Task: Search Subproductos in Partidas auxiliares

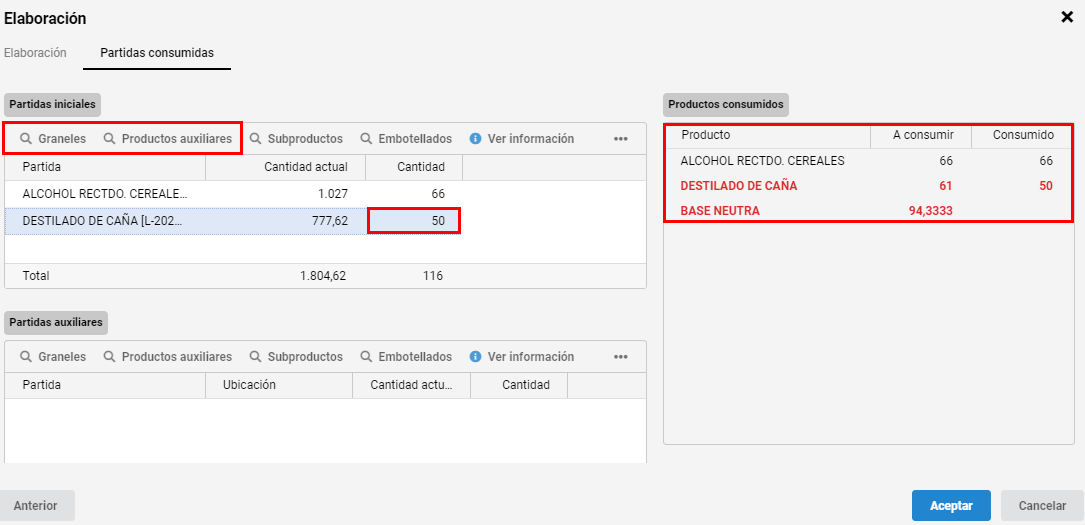Action: click(296, 356)
